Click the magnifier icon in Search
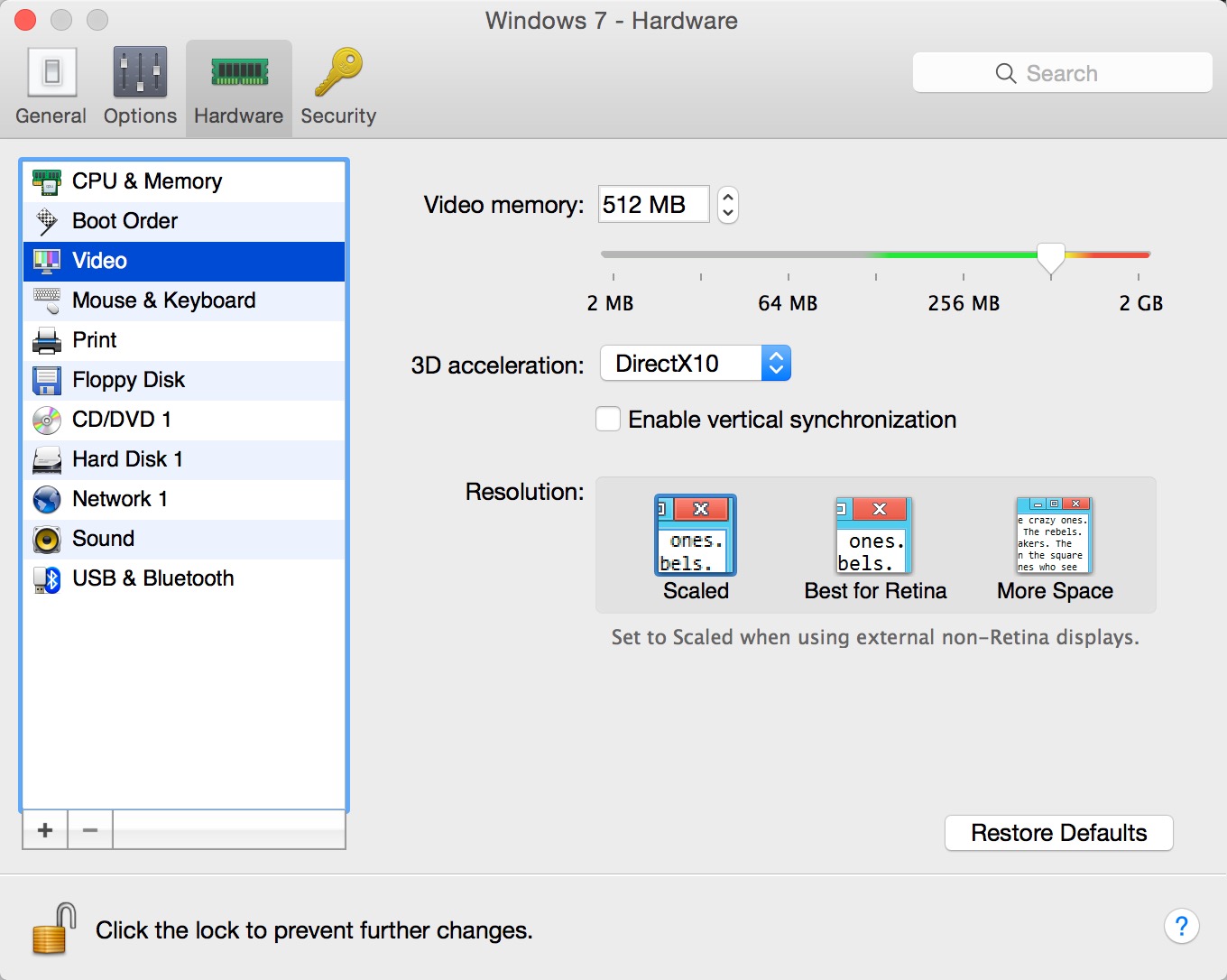The width and height of the screenshot is (1227, 980). click(x=1006, y=73)
